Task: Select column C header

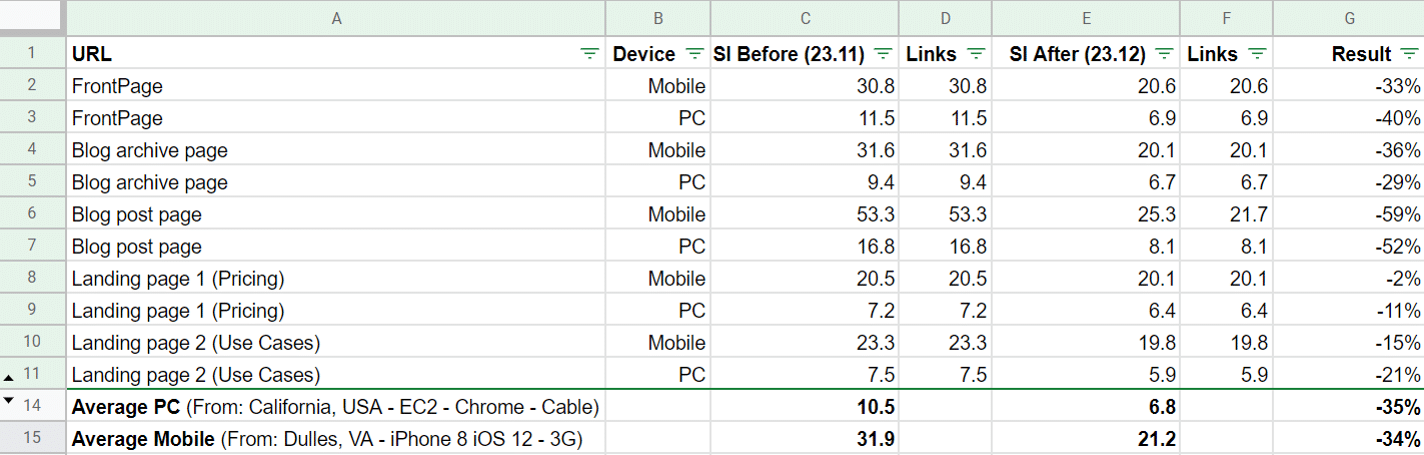Action: pyautogui.click(x=805, y=18)
